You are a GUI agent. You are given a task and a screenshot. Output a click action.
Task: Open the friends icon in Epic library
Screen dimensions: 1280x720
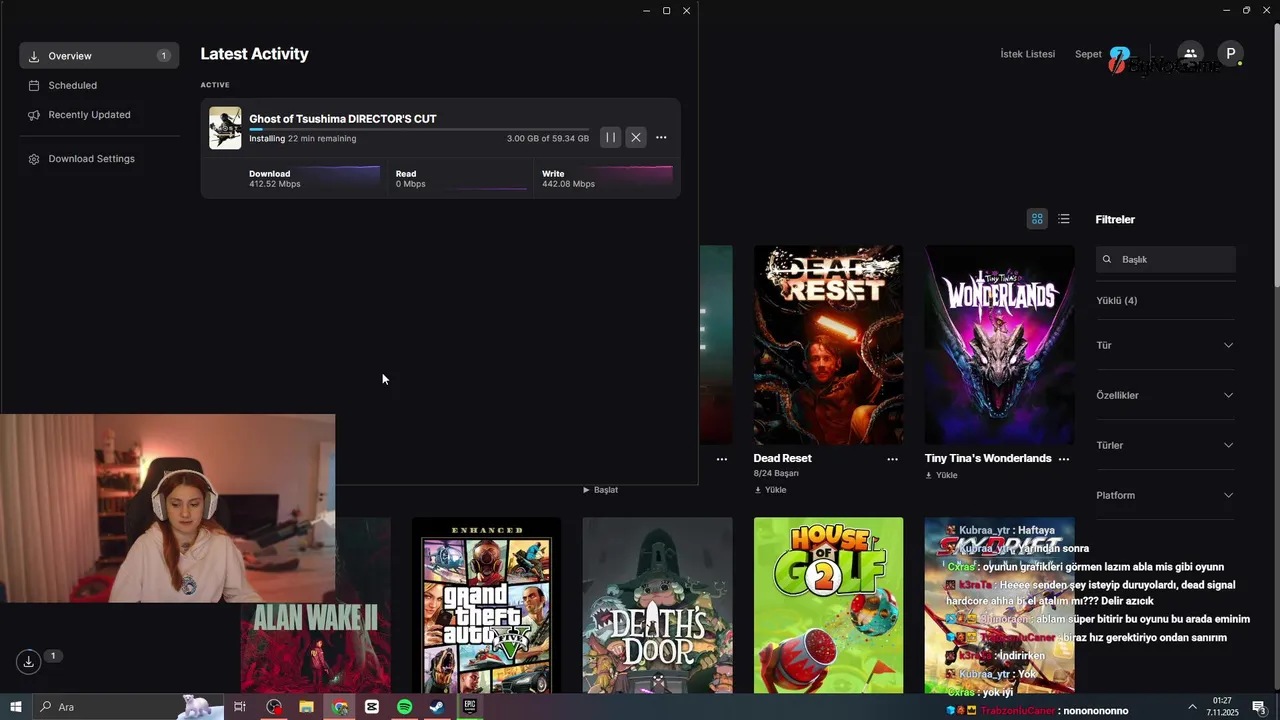(x=1190, y=54)
